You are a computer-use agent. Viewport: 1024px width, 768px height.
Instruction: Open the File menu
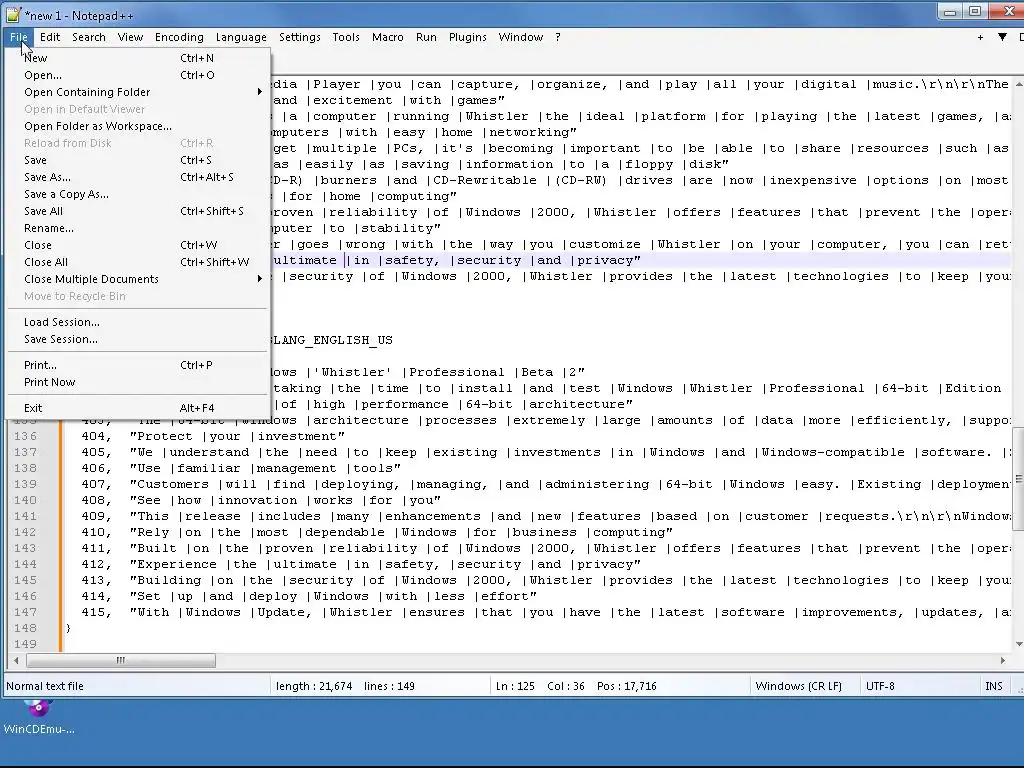pyautogui.click(x=18, y=37)
